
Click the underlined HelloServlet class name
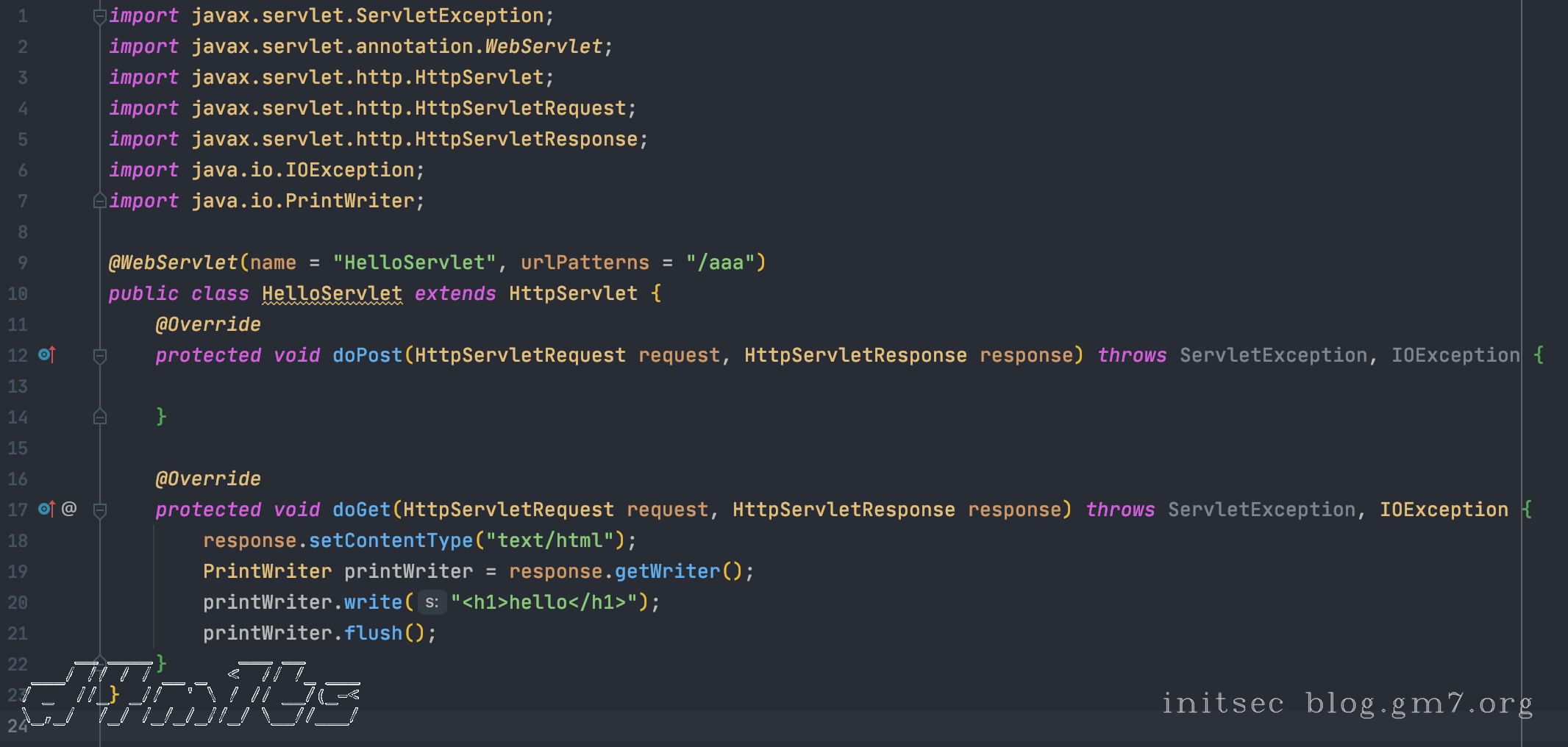point(332,294)
